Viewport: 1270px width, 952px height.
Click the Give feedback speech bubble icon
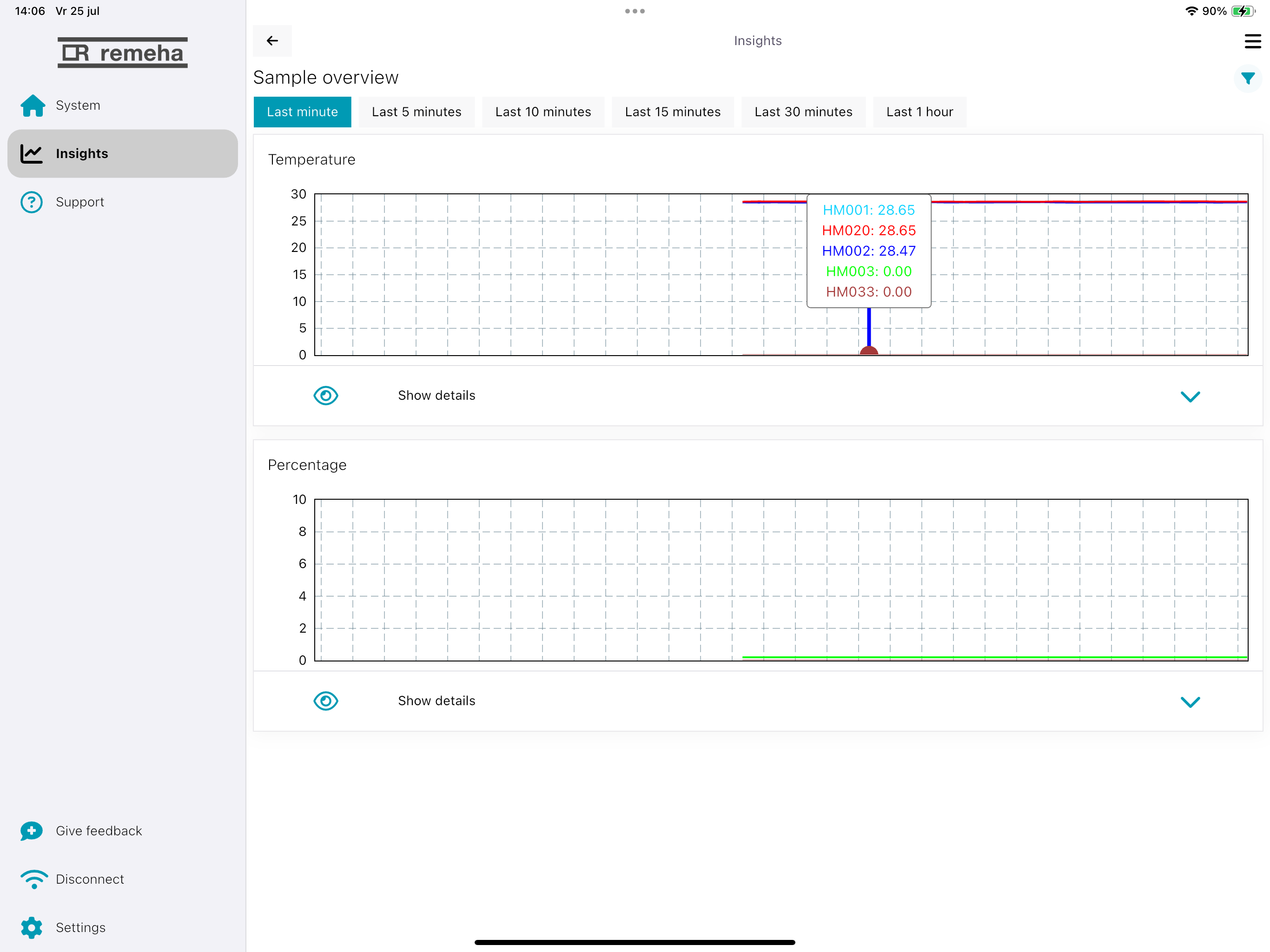pyautogui.click(x=32, y=831)
